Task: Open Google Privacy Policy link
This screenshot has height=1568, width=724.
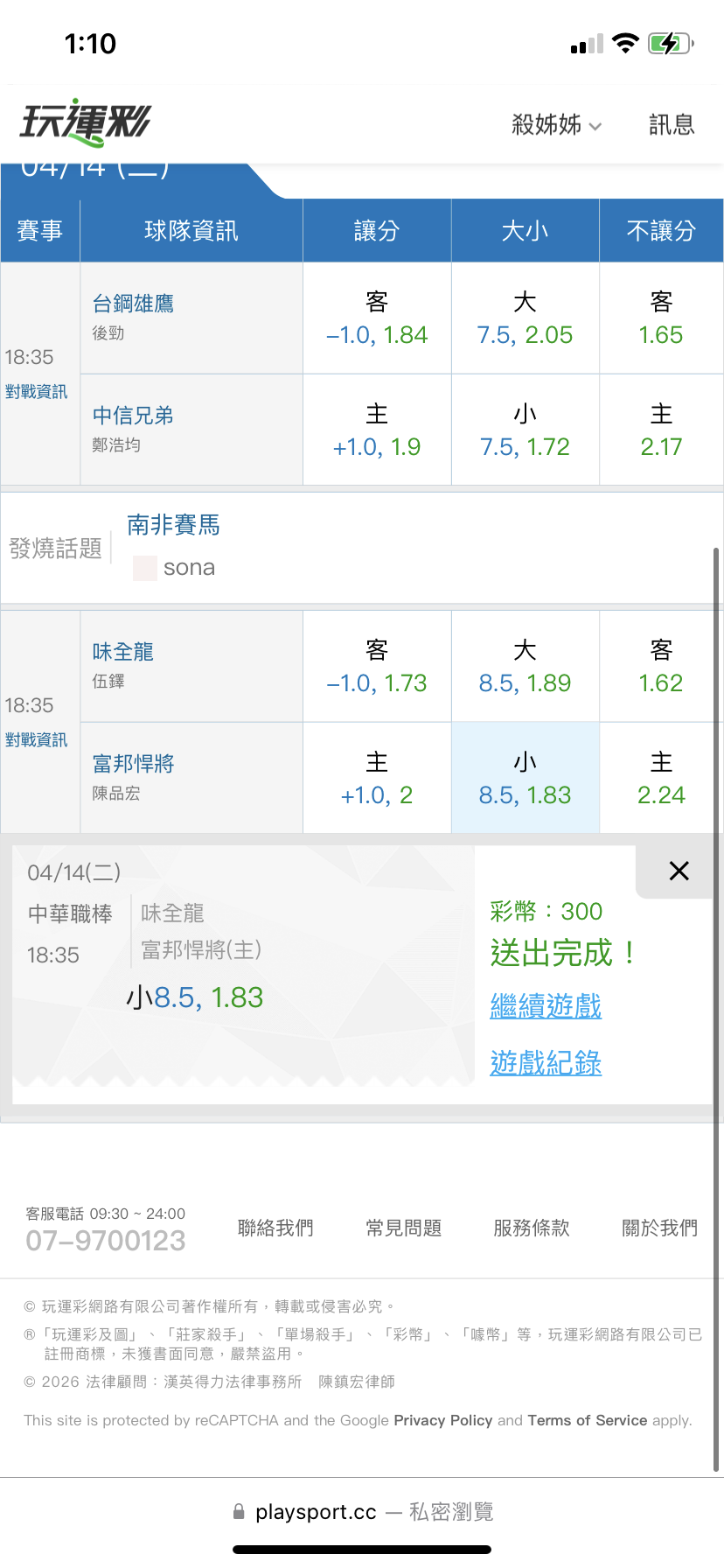Action: click(x=442, y=1420)
